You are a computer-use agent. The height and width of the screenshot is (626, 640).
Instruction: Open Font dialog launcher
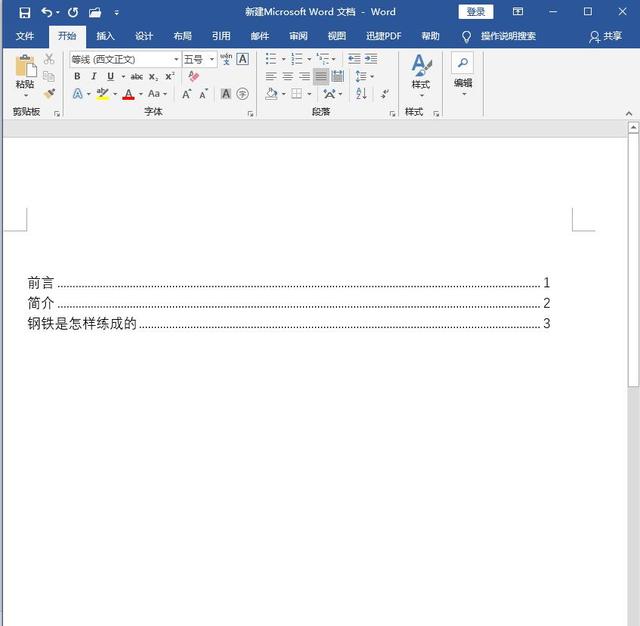[x=250, y=114]
